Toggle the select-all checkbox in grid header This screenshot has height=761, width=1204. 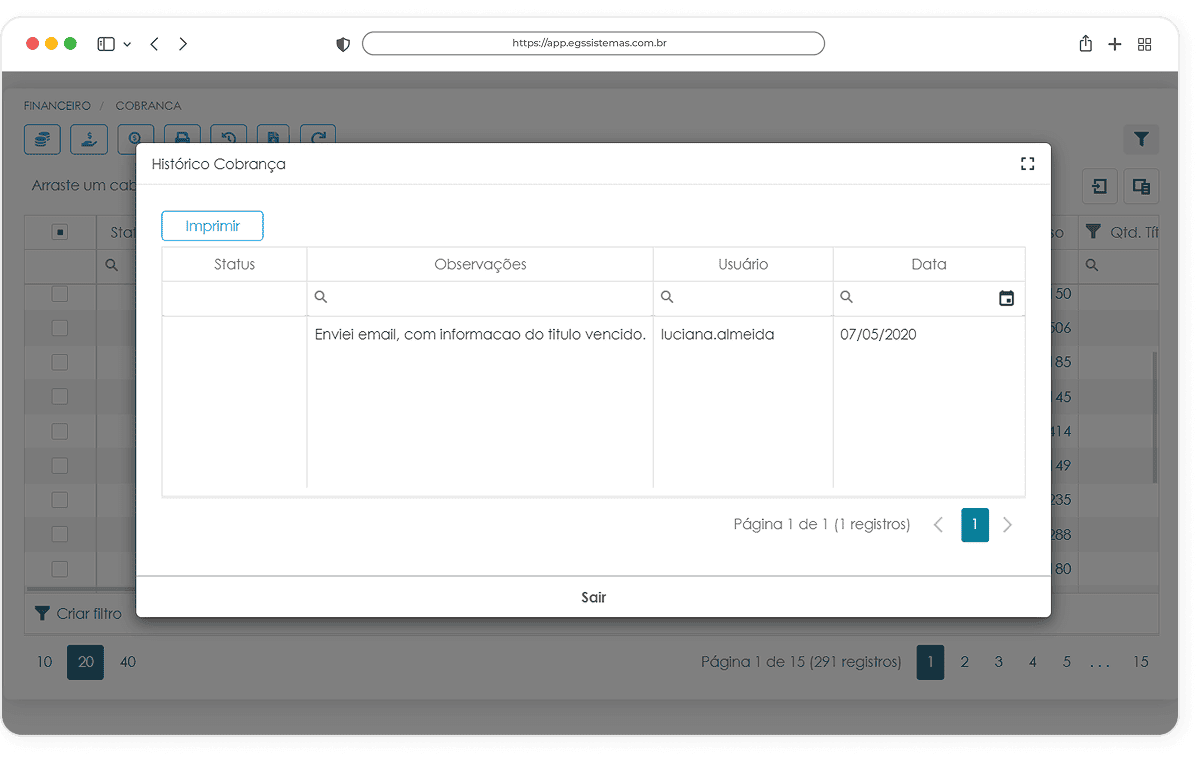pos(60,232)
